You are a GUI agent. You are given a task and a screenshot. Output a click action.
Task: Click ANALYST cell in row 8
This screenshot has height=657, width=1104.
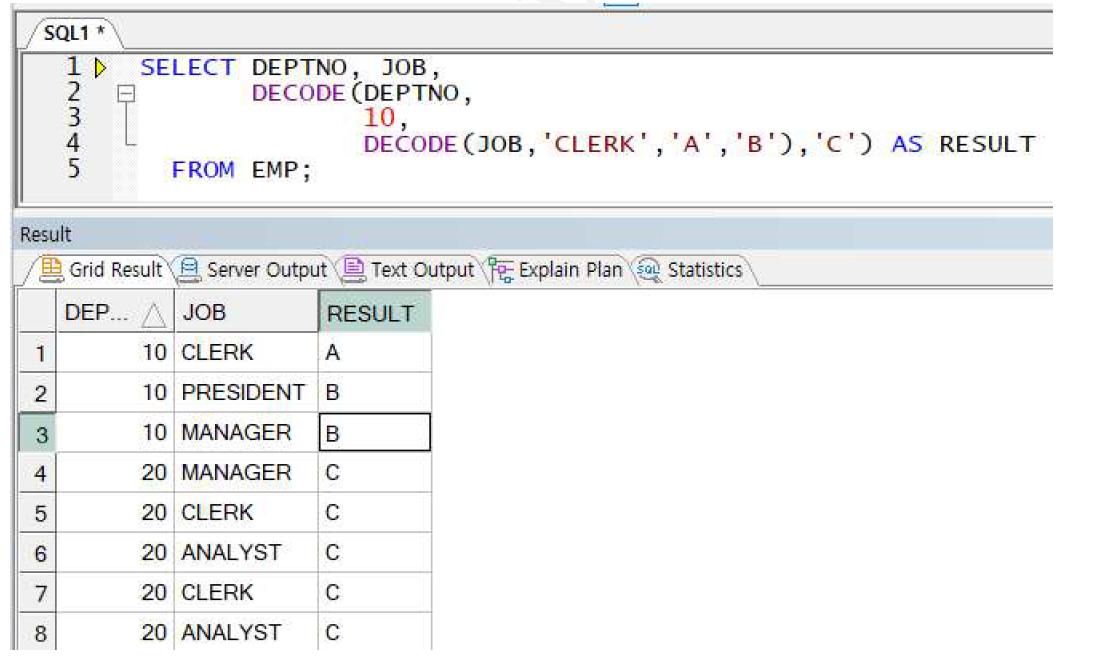(x=246, y=632)
